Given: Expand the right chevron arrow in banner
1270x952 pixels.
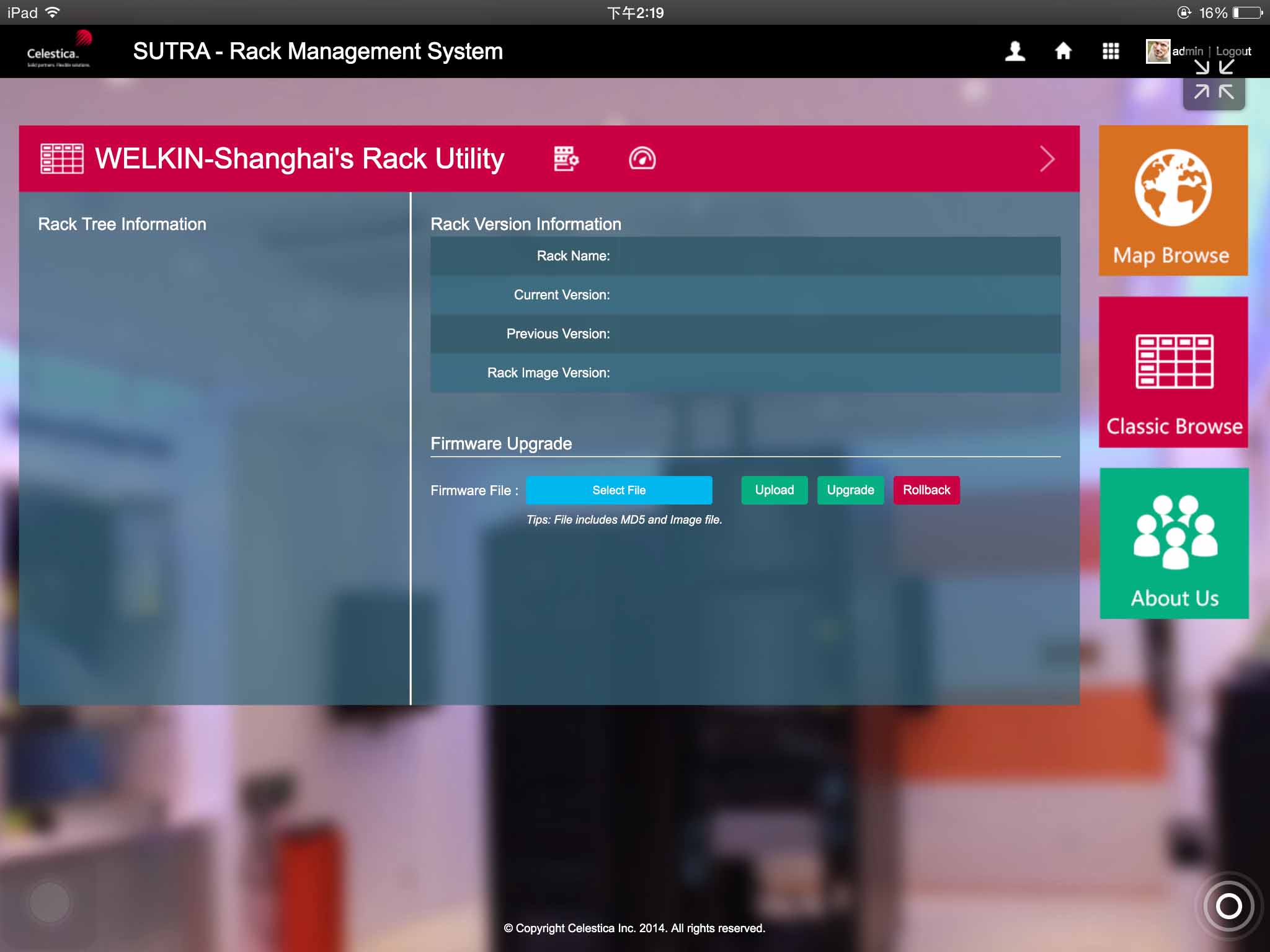Looking at the screenshot, I should coord(1047,159).
